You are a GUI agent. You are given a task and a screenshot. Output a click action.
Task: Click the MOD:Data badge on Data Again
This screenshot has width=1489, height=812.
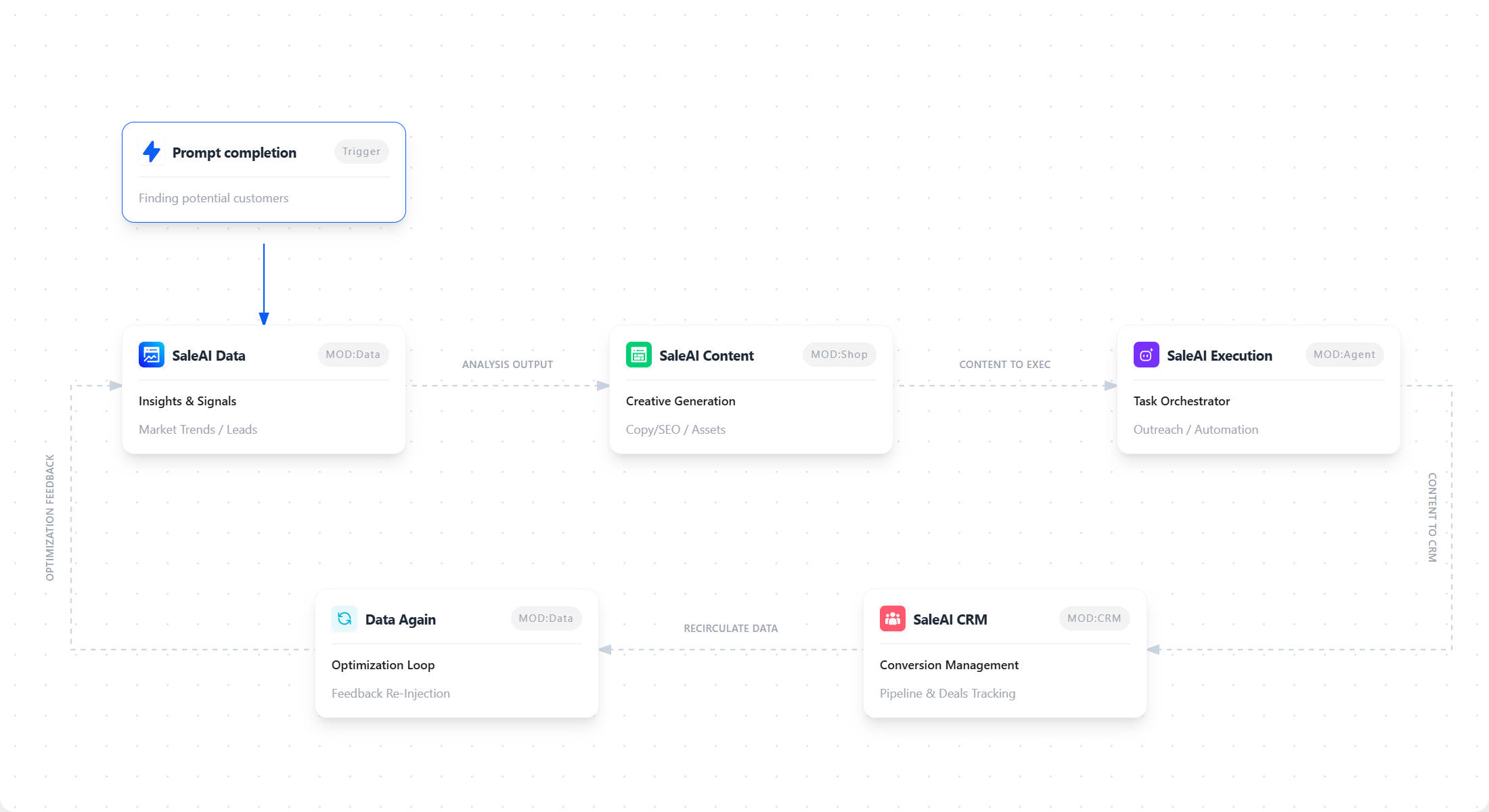(546, 618)
